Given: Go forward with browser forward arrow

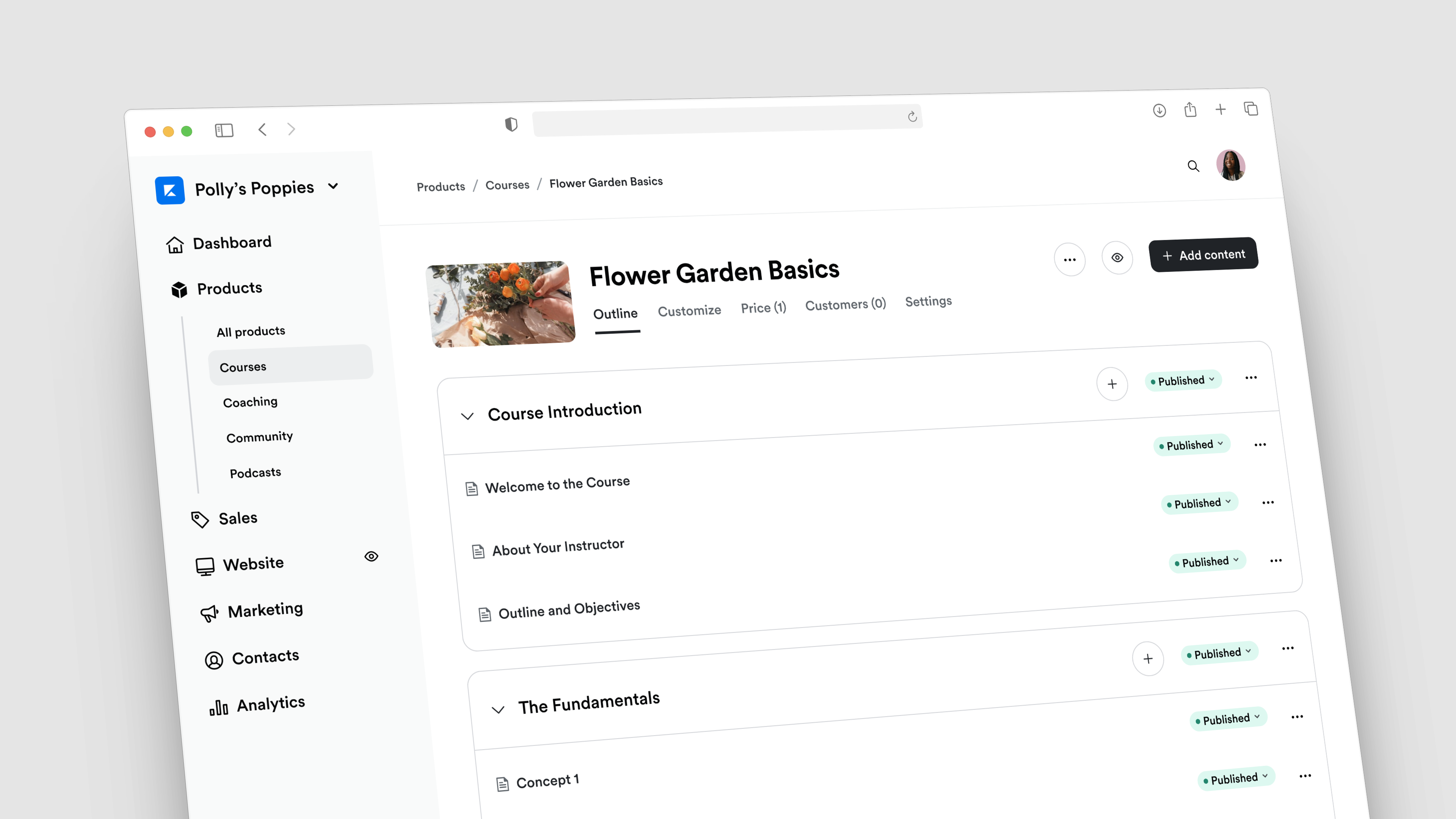Looking at the screenshot, I should click(x=291, y=129).
